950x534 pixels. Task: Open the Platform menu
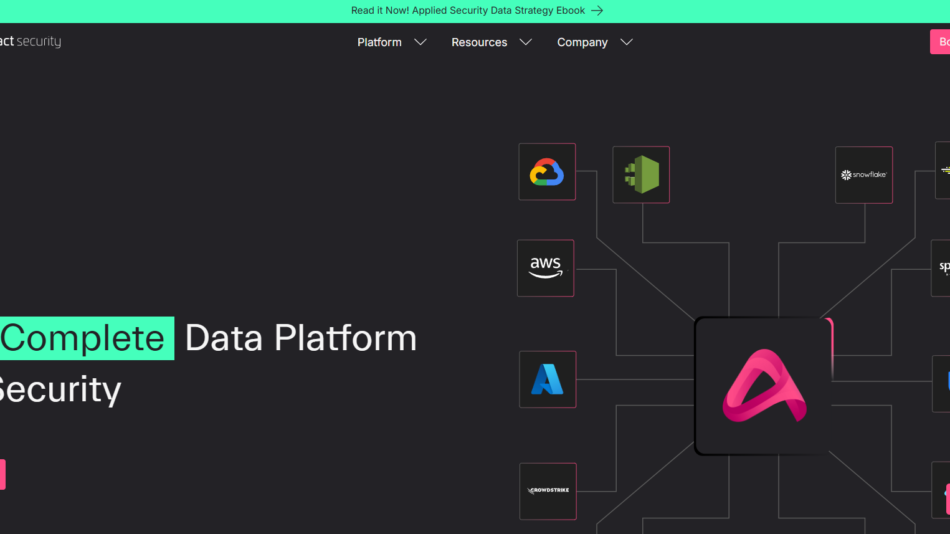pos(380,42)
